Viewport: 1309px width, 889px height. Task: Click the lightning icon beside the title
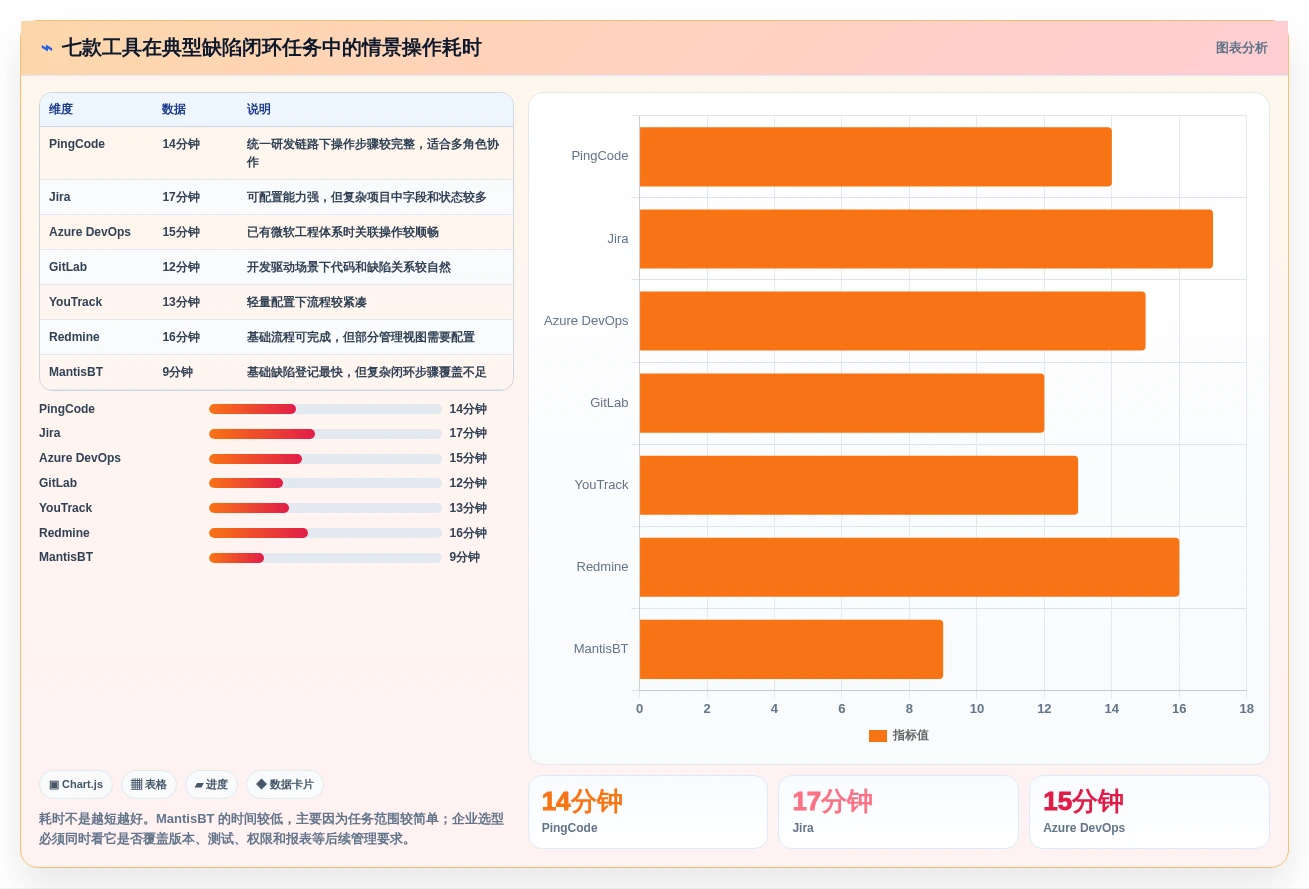click(x=47, y=48)
